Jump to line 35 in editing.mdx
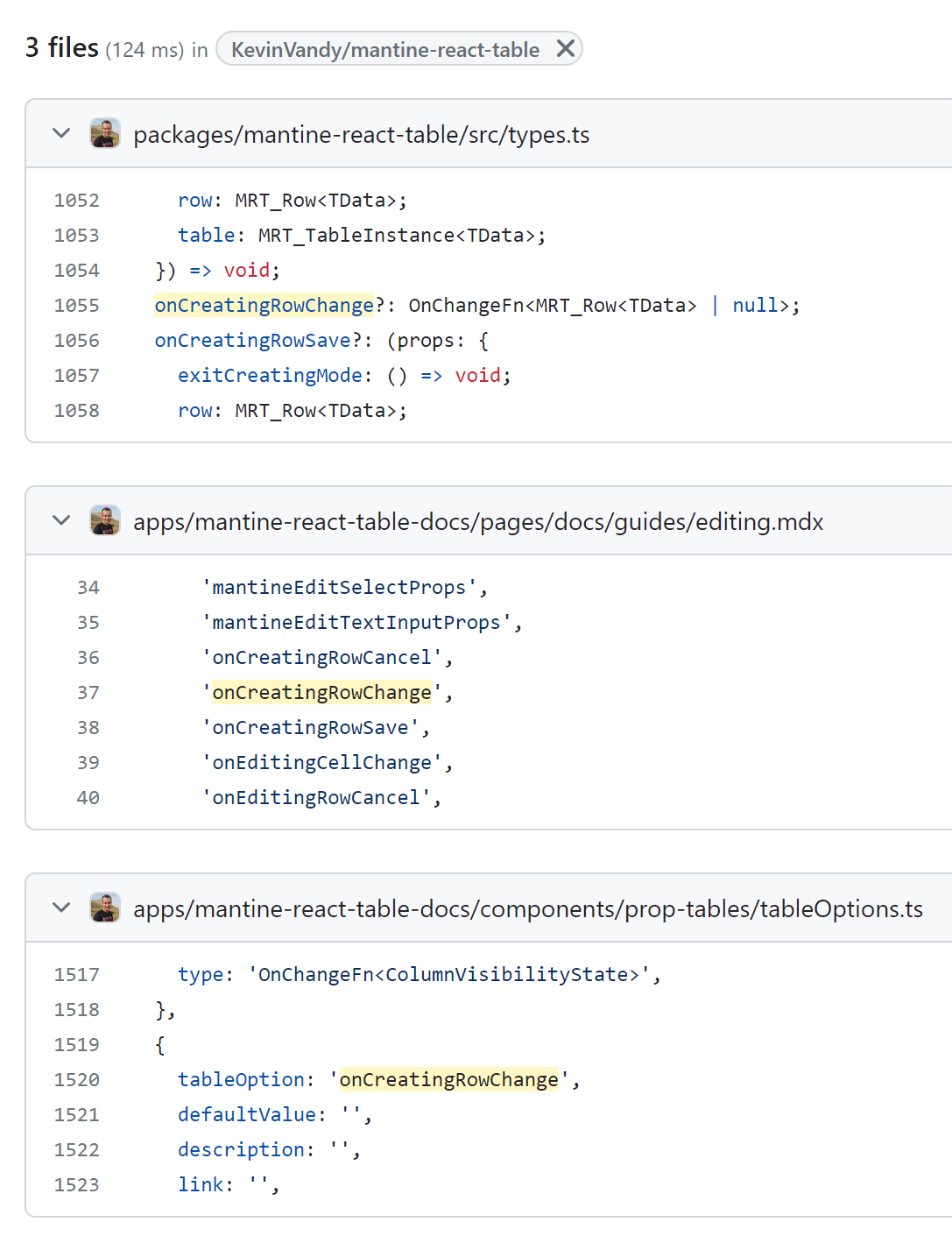 tap(88, 623)
